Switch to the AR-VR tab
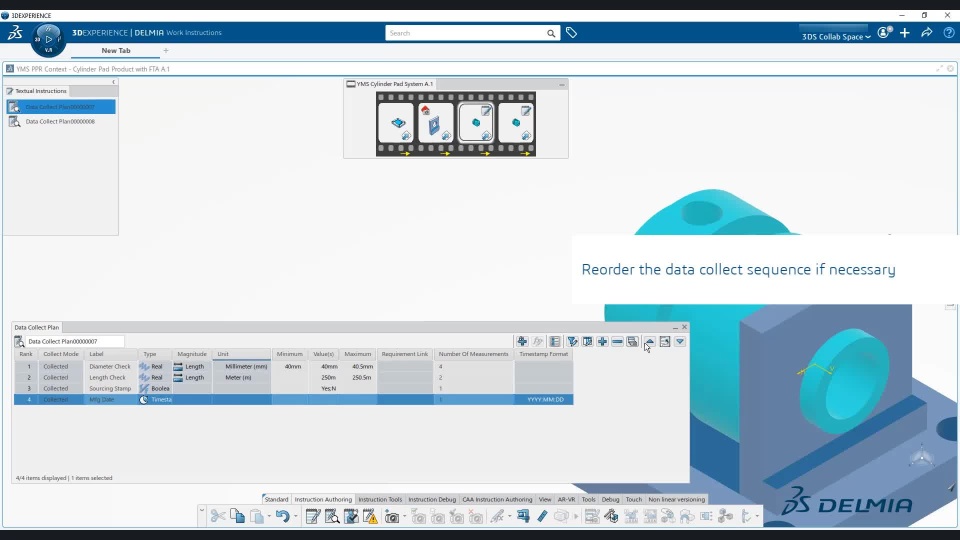This screenshot has height=540, width=960. 566,500
